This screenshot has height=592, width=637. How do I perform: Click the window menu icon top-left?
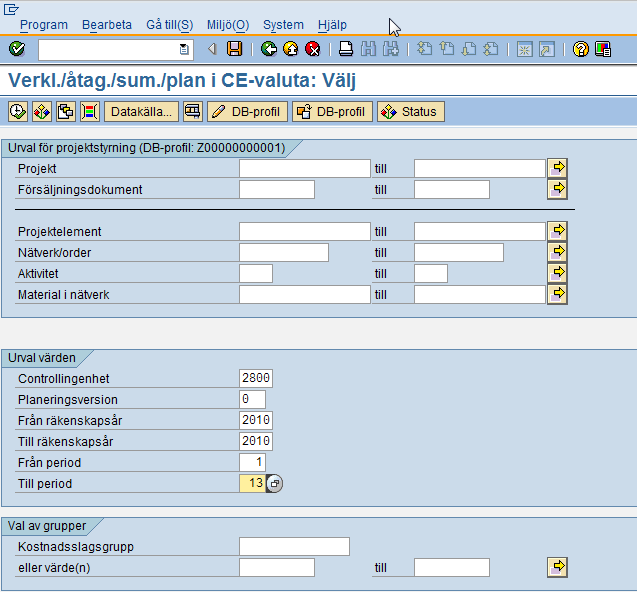coord(11,9)
